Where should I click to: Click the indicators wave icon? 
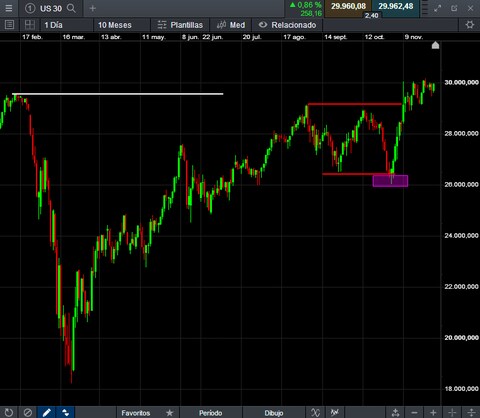315,413
